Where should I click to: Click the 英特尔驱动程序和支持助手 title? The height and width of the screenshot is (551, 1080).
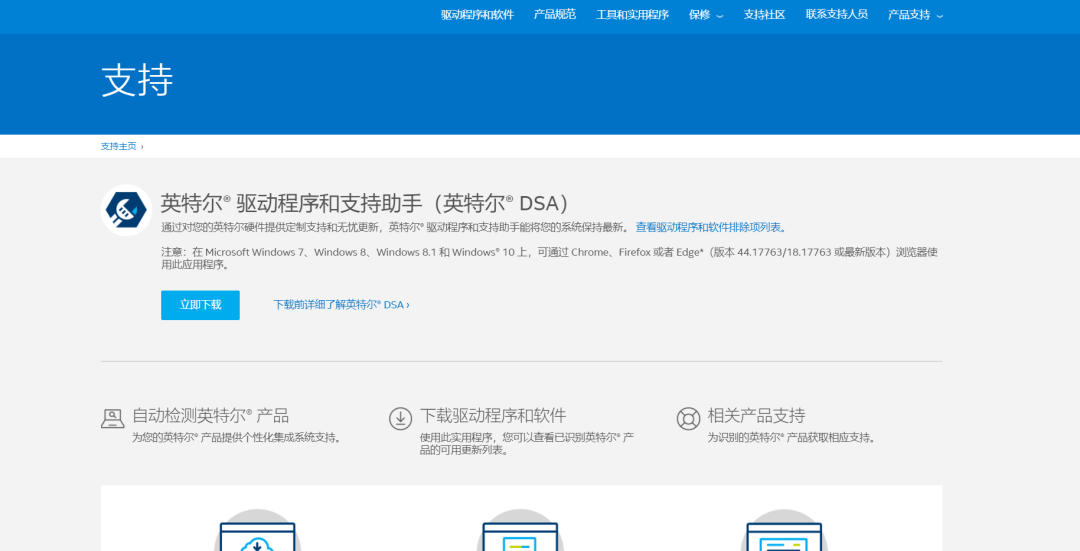click(365, 203)
